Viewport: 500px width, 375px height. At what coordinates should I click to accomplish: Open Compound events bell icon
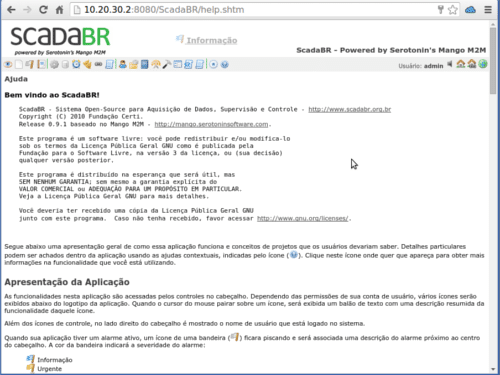(x=87, y=64)
